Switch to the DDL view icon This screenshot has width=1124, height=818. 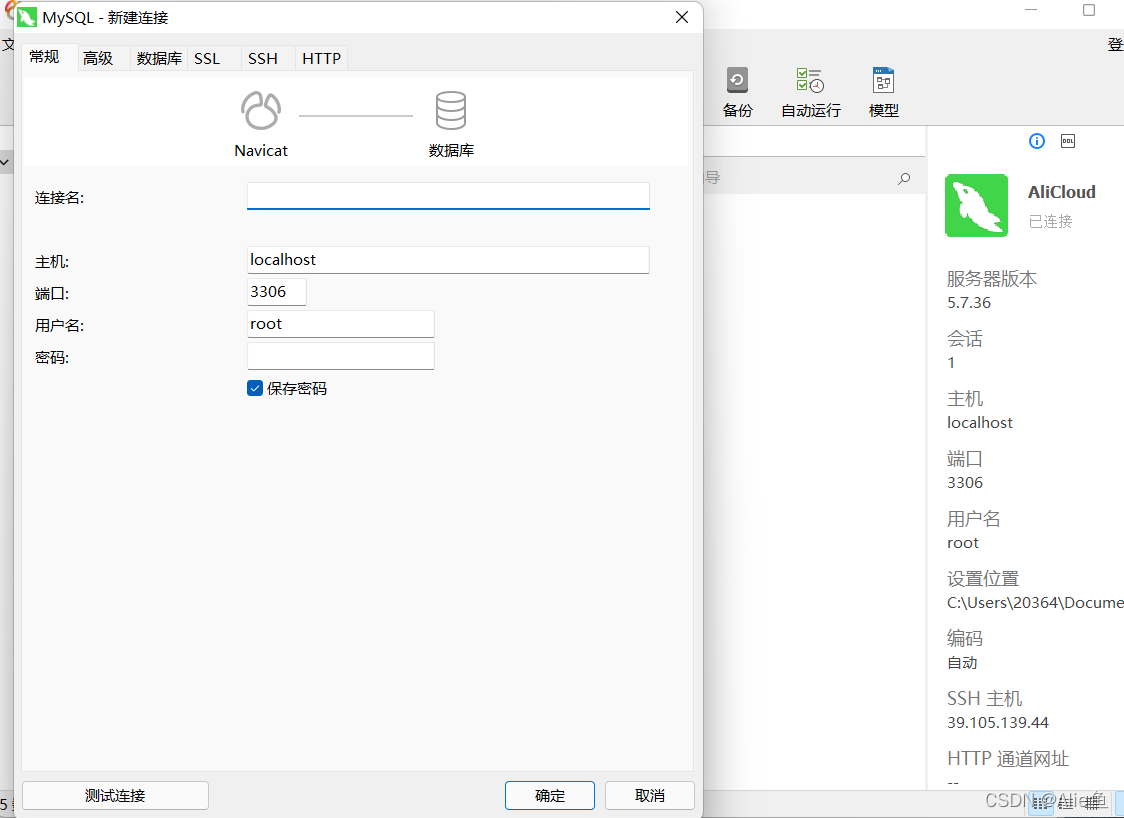click(x=1068, y=141)
